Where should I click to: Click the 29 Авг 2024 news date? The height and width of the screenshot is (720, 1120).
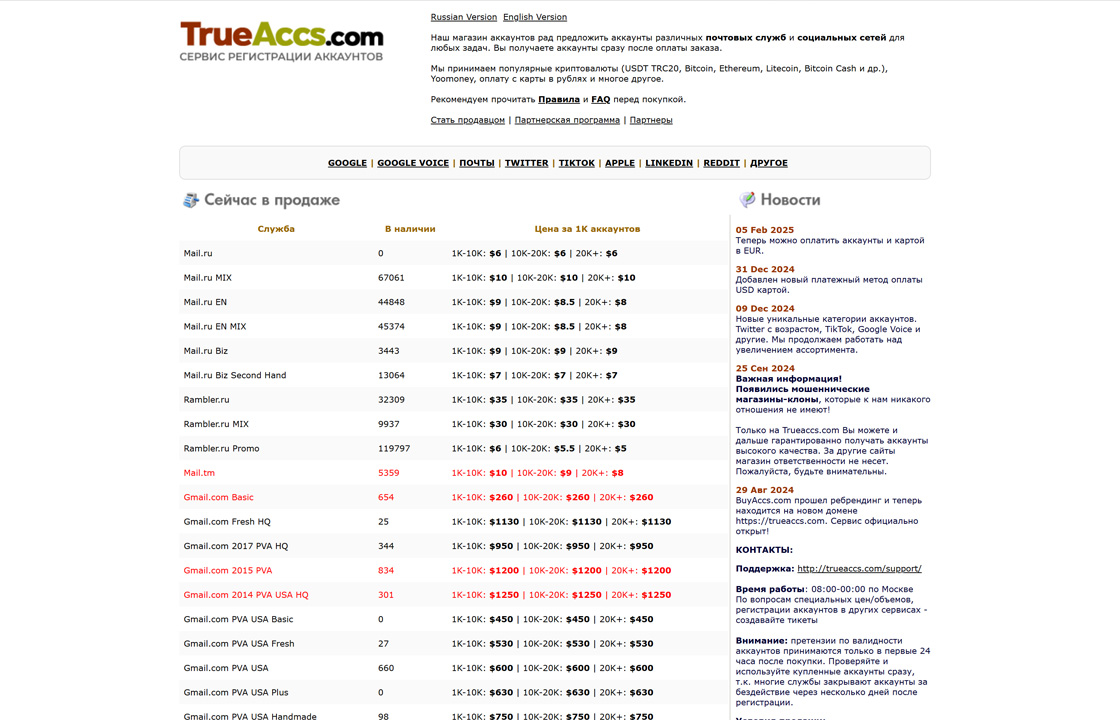pos(764,490)
